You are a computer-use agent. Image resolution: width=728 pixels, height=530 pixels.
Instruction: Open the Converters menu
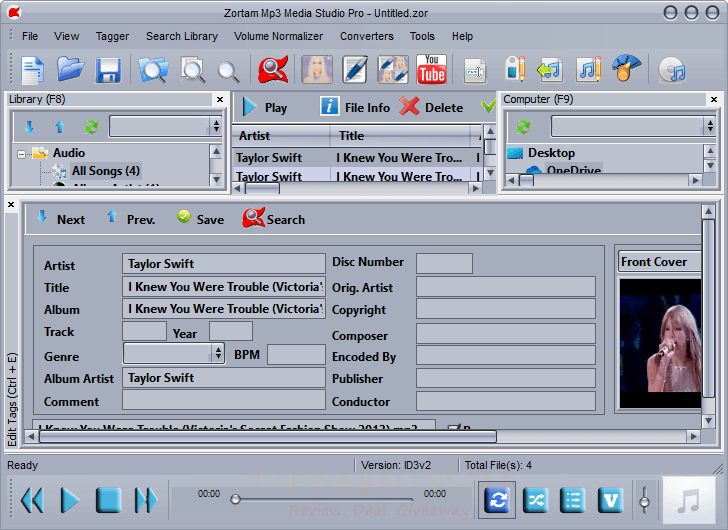[x=367, y=36]
